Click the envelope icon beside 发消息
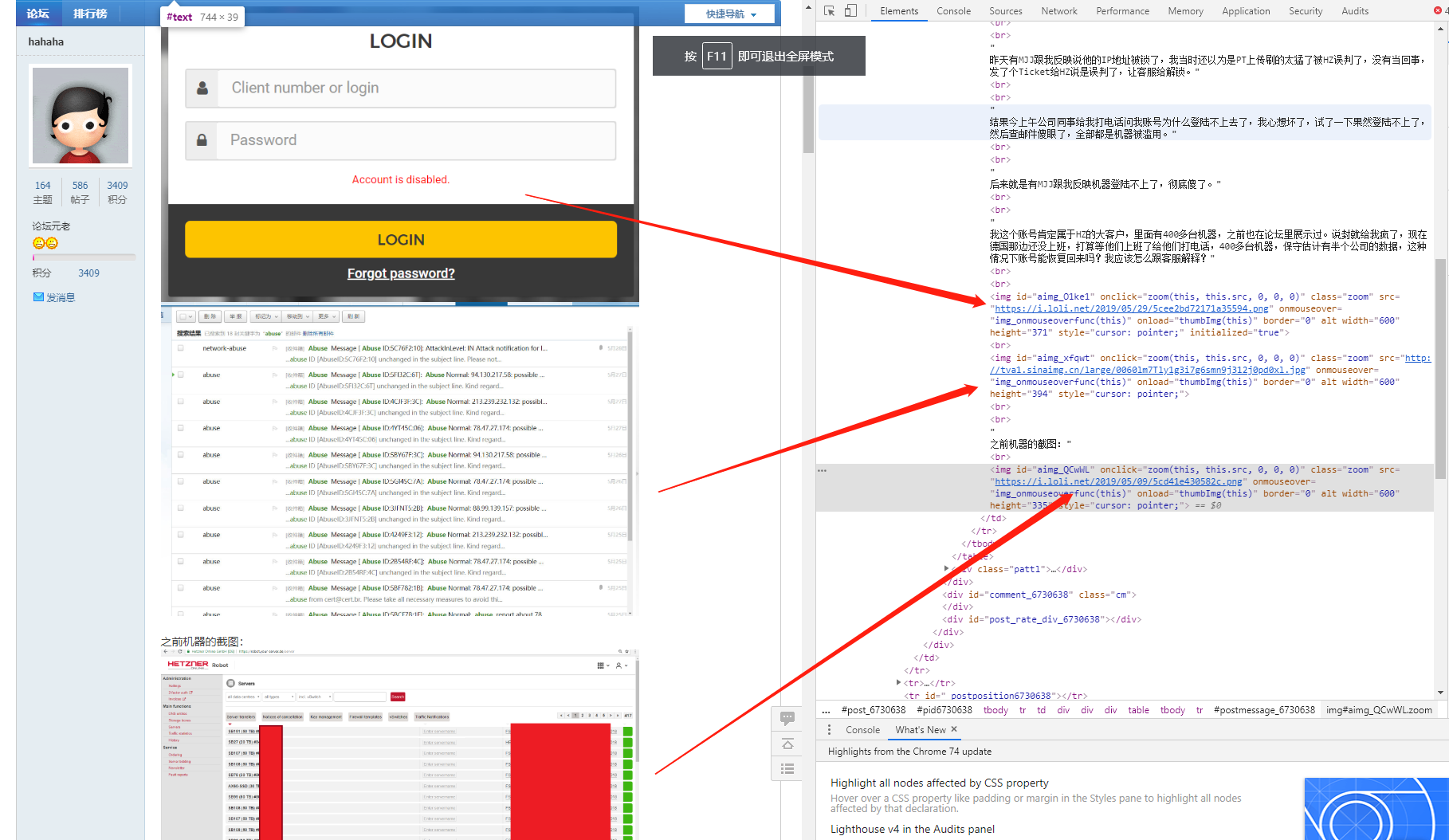The width and height of the screenshot is (1449, 840). pyautogui.click(x=38, y=297)
